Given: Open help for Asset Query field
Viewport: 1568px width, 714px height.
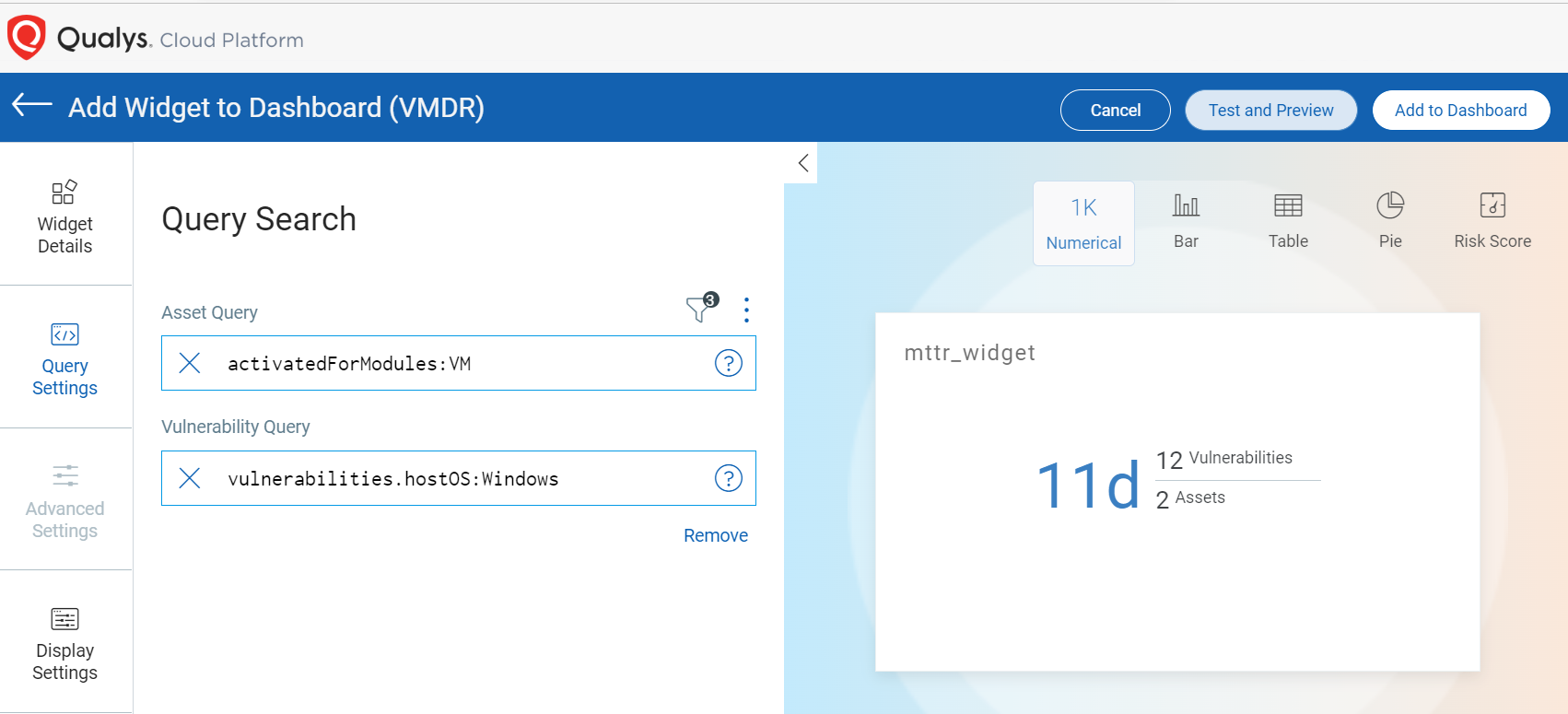Looking at the screenshot, I should pos(728,363).
